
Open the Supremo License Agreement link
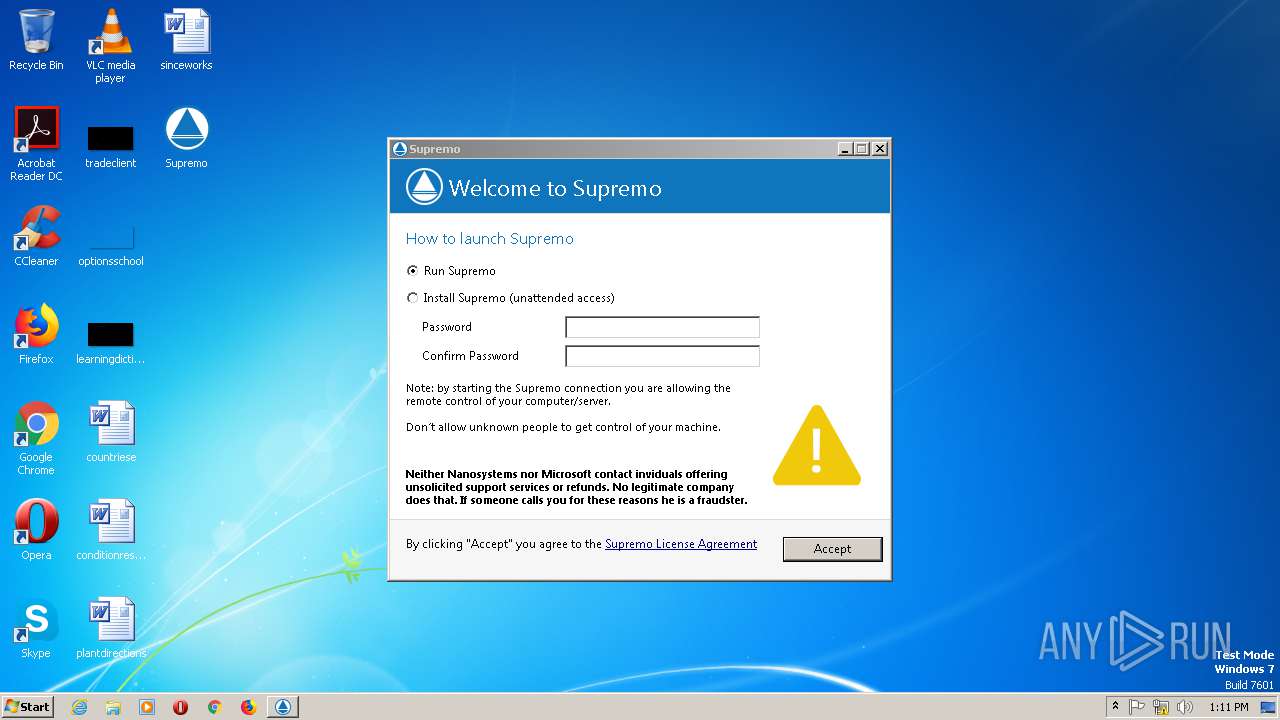click(681, 544)
